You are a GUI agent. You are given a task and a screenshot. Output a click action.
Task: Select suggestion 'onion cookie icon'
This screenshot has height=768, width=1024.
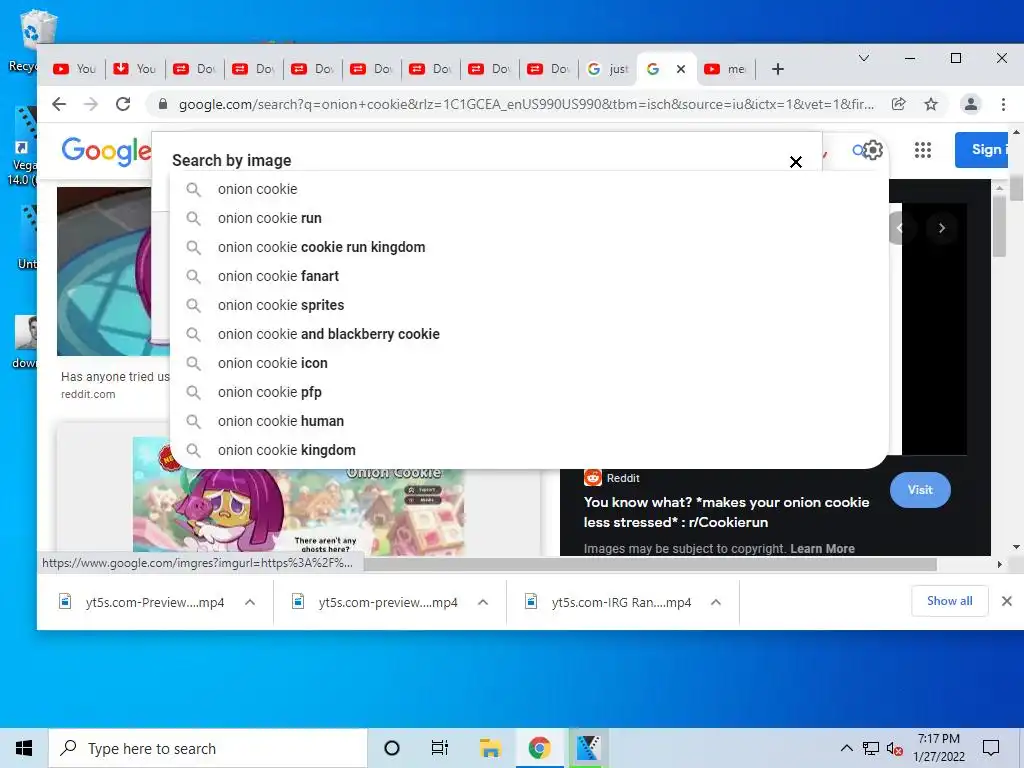(529, 363)
